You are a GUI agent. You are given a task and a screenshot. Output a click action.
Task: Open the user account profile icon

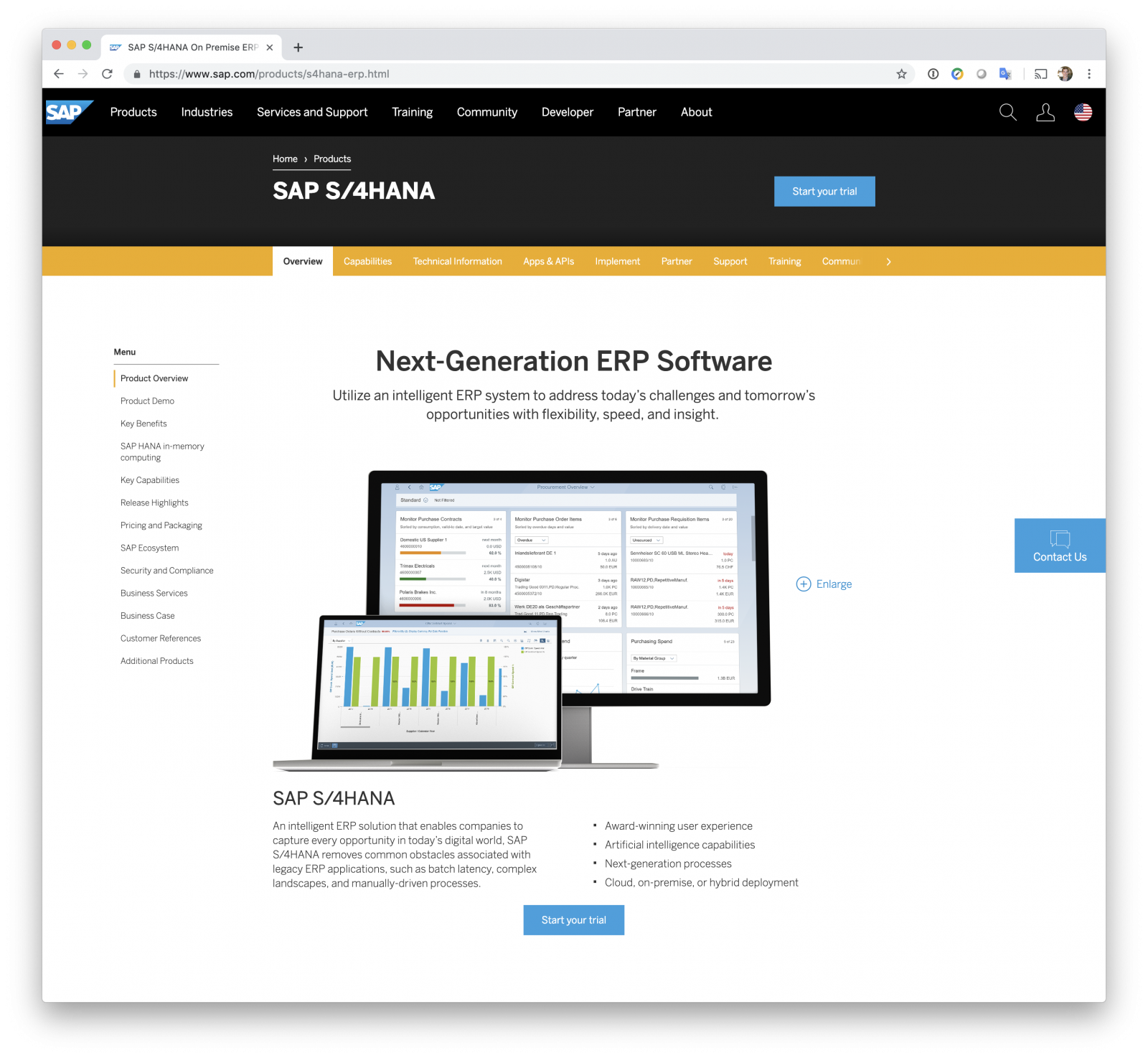click(1045, 112)
